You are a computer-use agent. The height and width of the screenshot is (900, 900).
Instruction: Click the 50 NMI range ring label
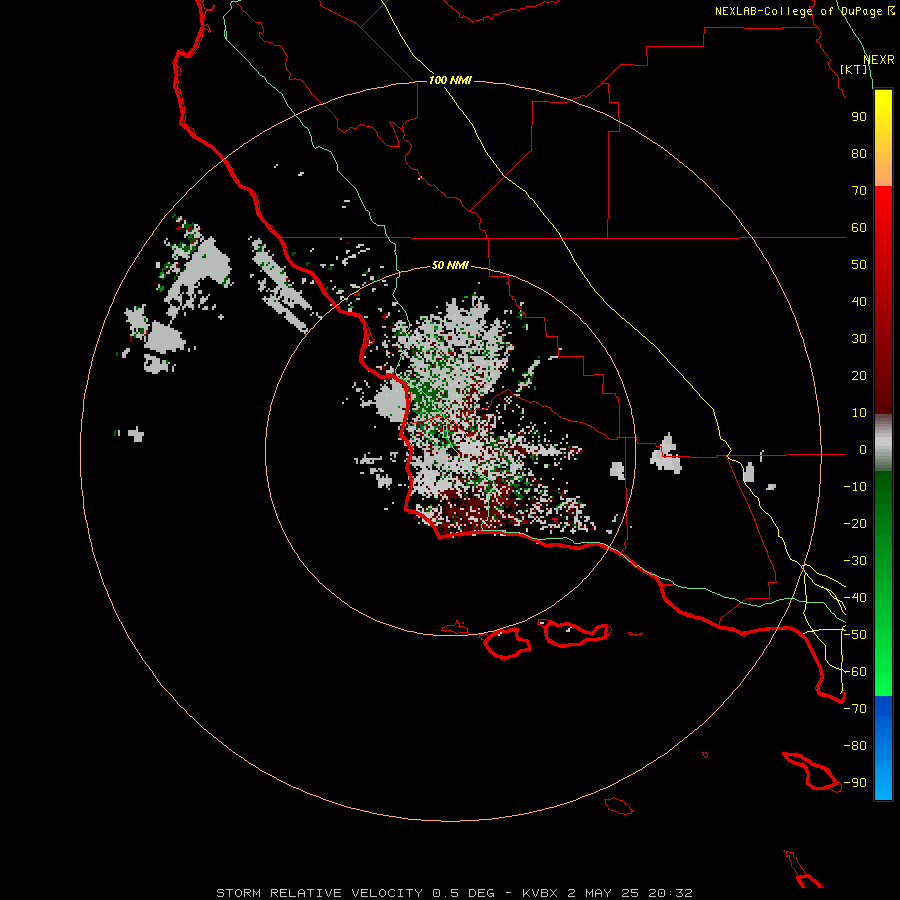[450, 265]
